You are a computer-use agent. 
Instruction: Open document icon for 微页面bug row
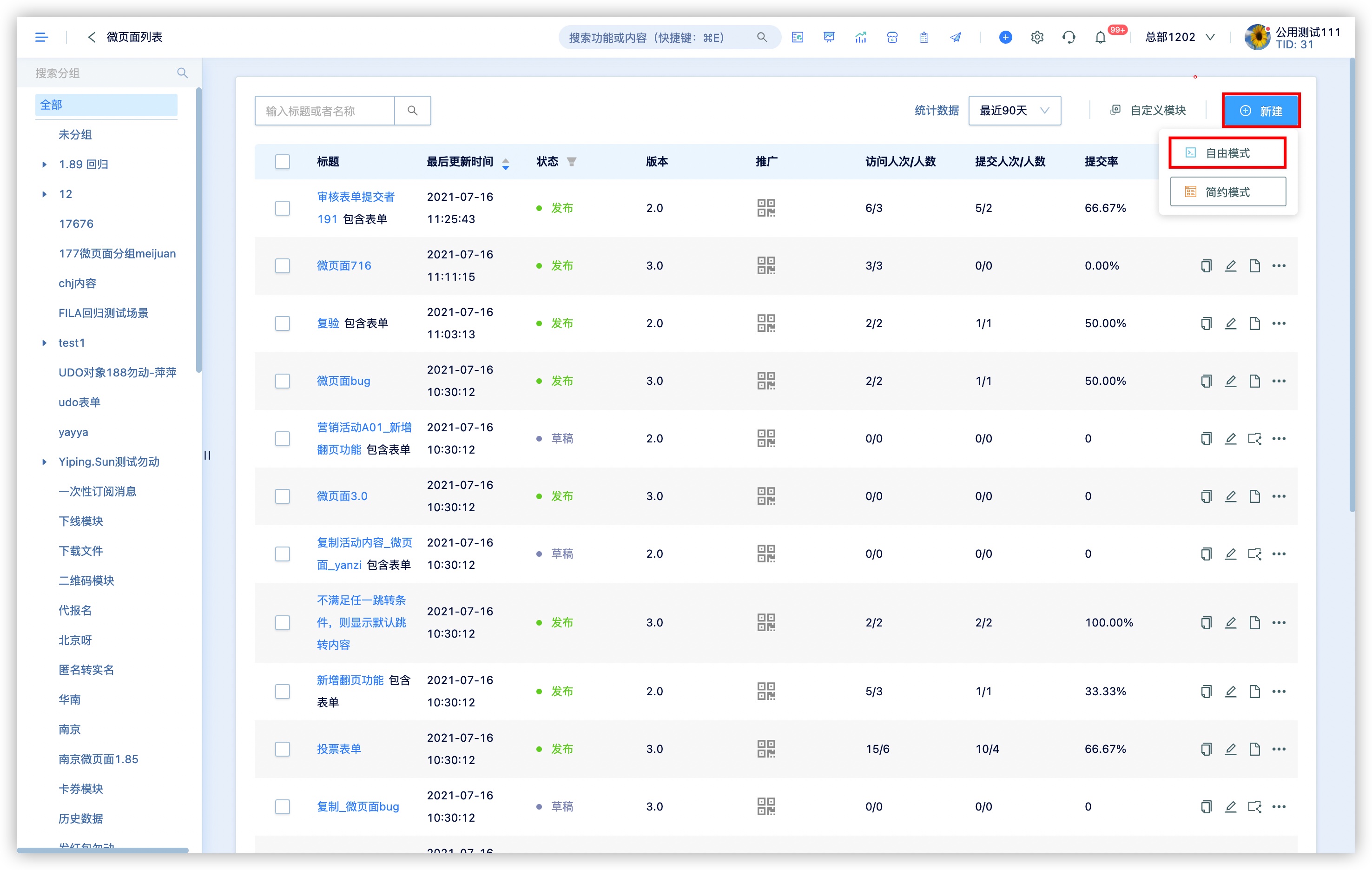click(1254, 381)
